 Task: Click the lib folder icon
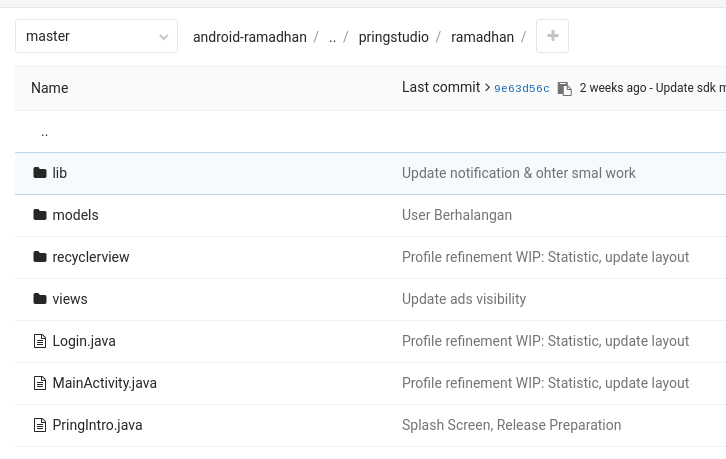click(40, 173)
